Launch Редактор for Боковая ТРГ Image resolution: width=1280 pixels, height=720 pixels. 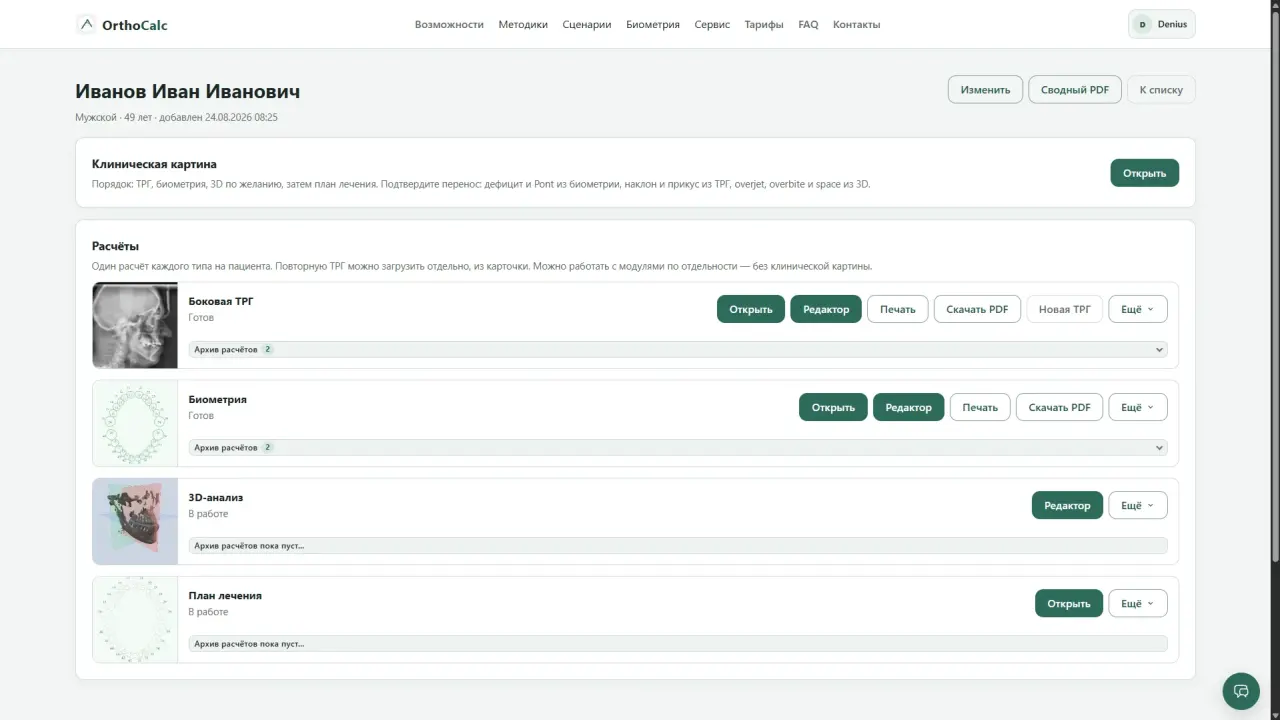coord(826,309)
